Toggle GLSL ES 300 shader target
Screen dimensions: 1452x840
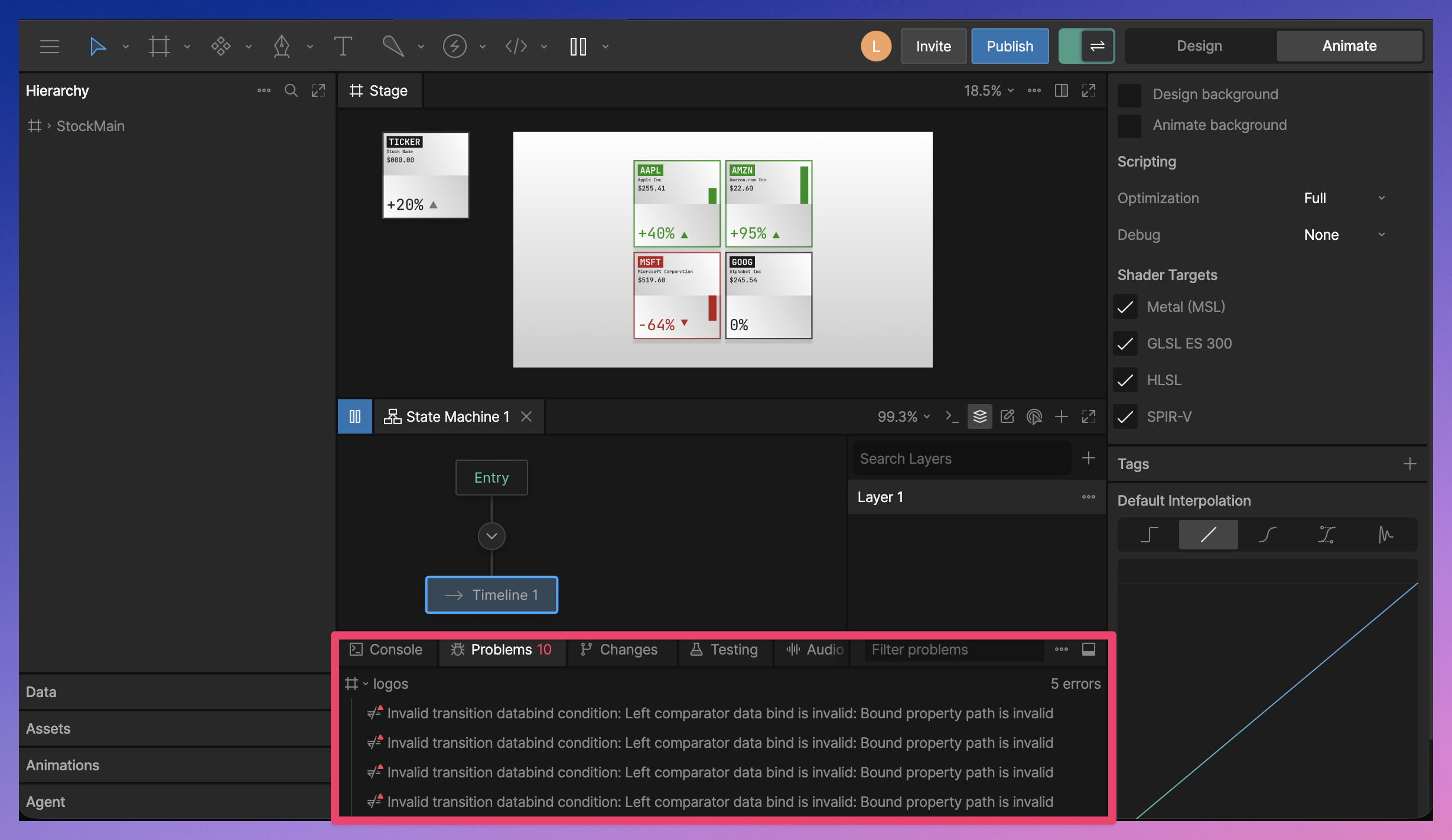1125,343
